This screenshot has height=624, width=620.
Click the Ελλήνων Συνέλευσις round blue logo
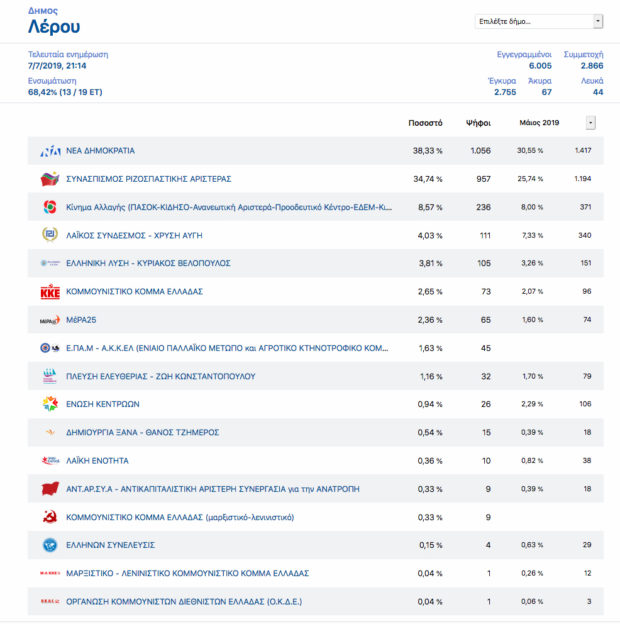click(x=50, y=545)
